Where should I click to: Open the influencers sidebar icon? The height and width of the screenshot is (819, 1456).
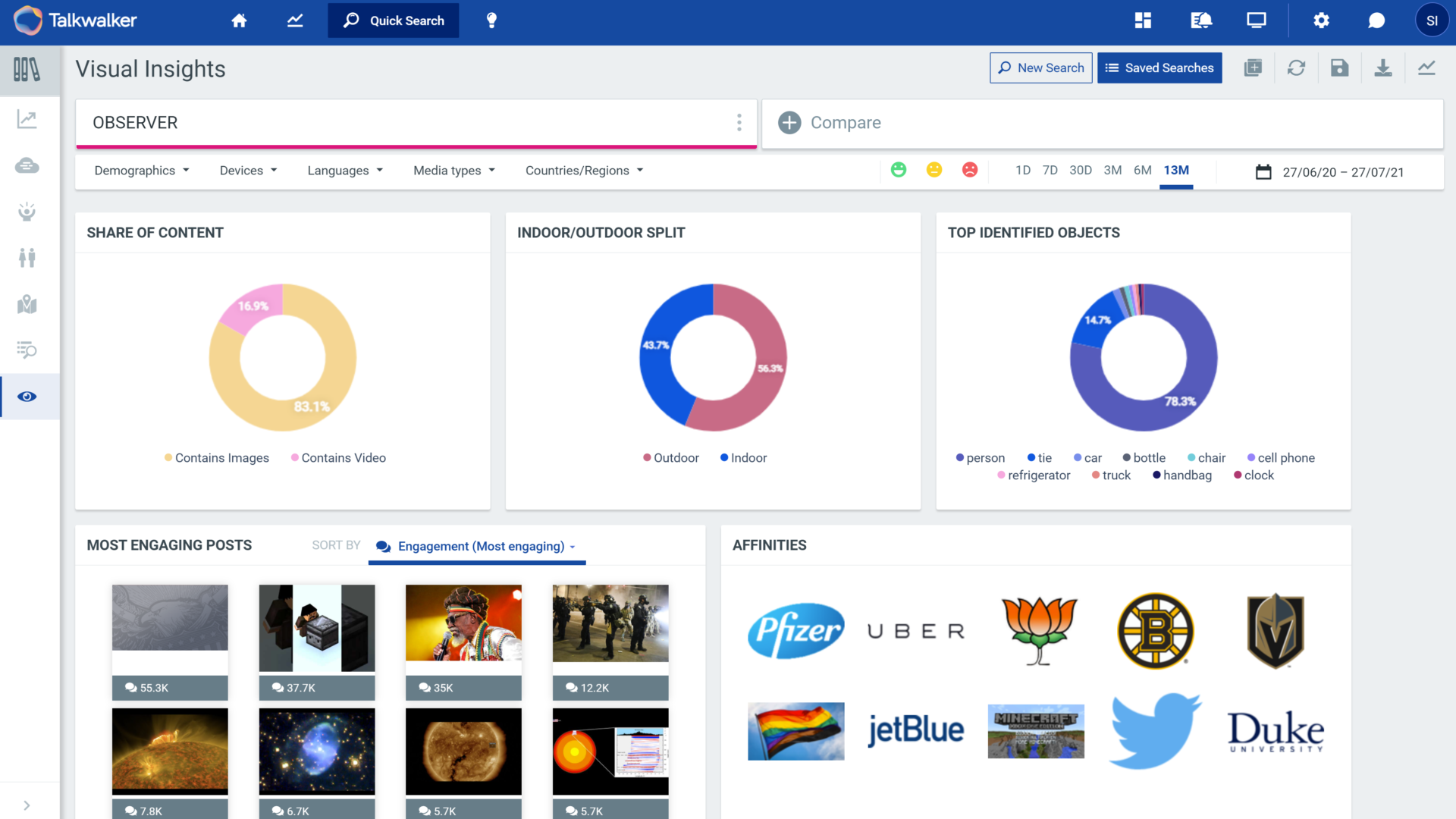tap(27, 212)
